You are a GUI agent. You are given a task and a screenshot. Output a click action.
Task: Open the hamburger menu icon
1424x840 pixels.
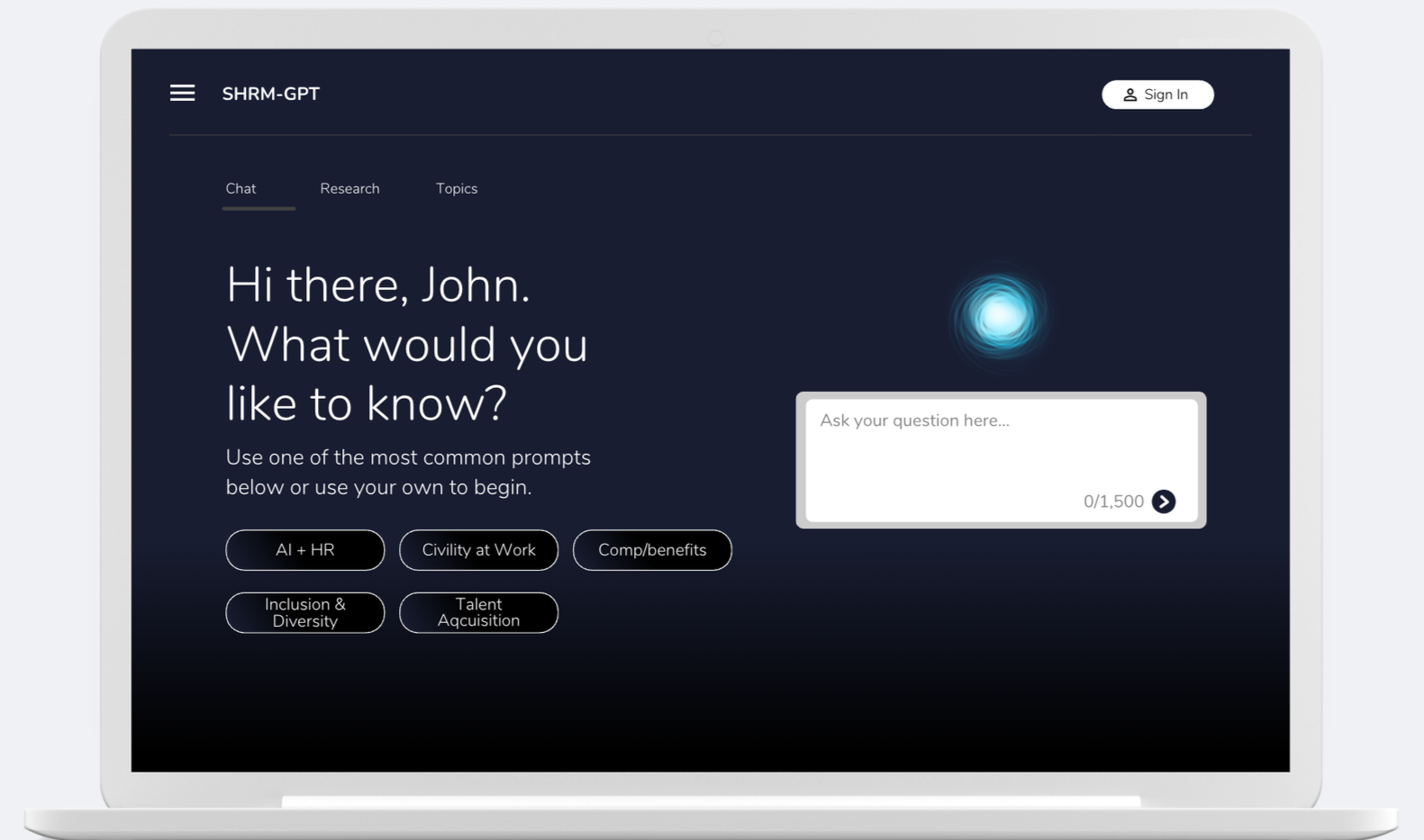click(x=182, y=93)
